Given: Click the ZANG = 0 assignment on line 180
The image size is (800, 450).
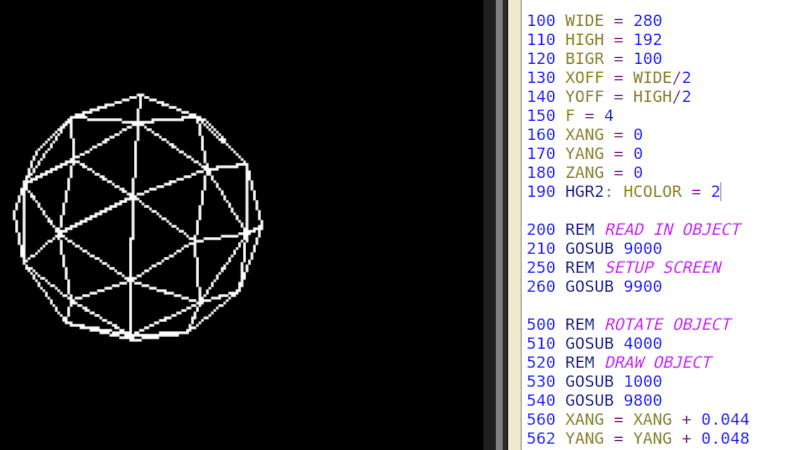Looking at the screenshot, I should pos(603,172).
